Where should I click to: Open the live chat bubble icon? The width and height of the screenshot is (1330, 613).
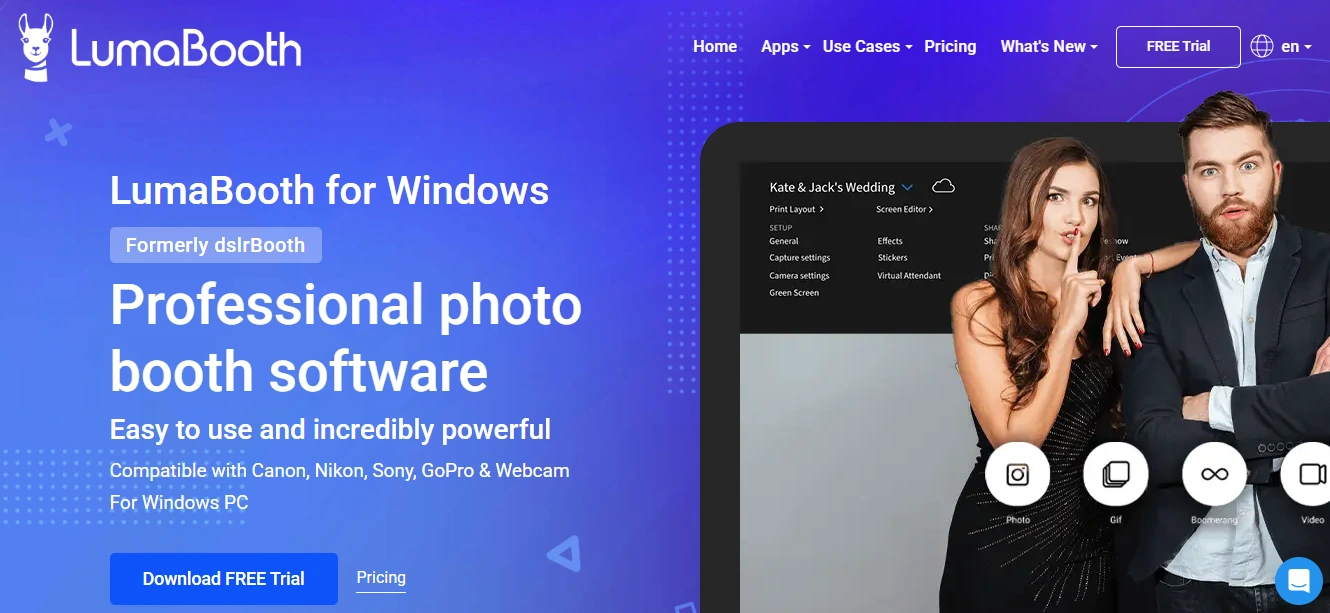coord(1299,580)
